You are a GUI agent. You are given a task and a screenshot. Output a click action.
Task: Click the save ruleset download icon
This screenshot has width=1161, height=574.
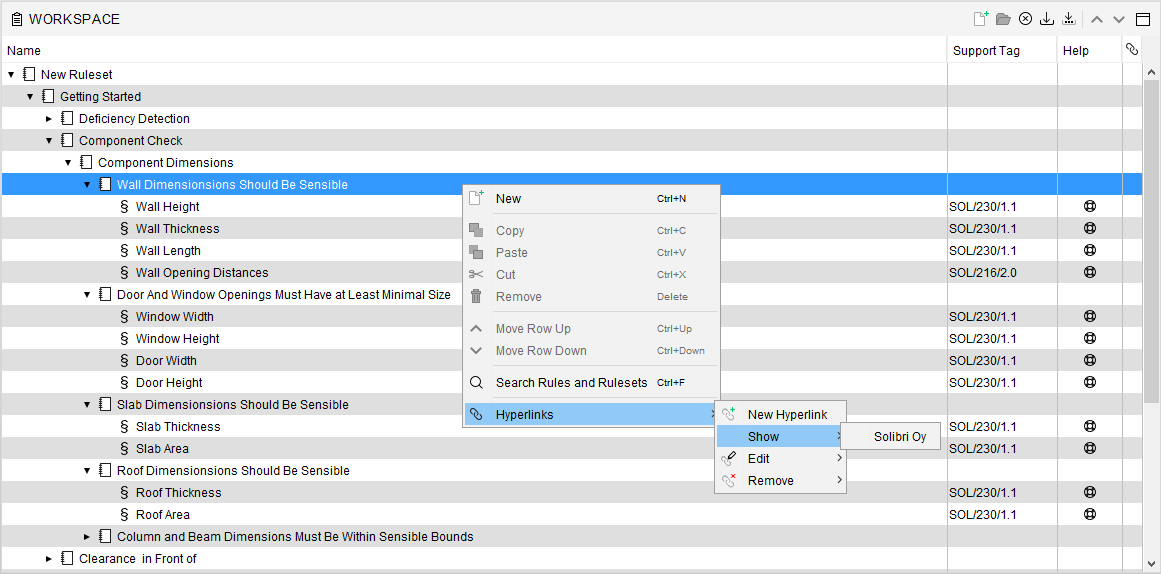click(x=1047, y=19)
